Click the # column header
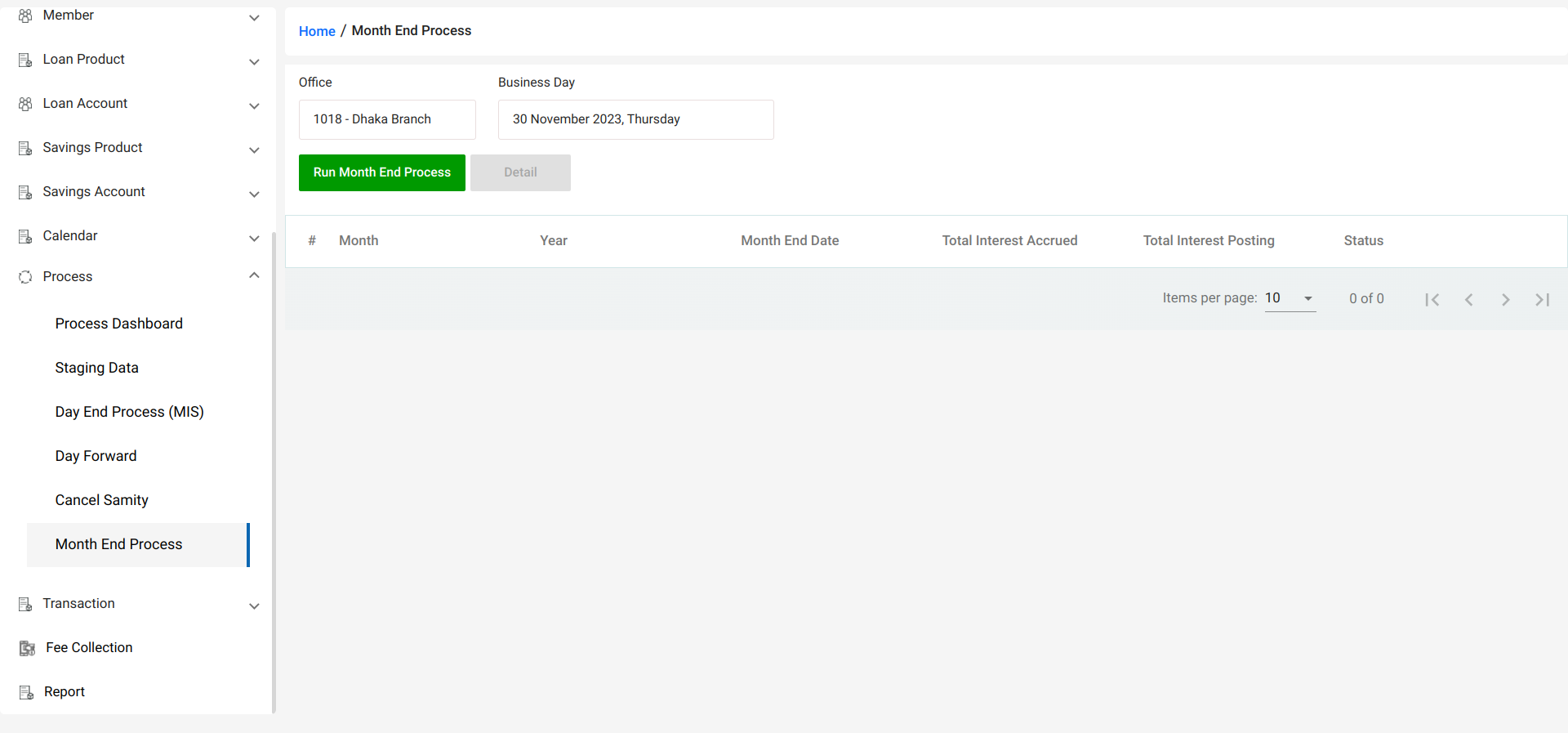Viewport: 1568px width, 733px height. tap(312, 240)
